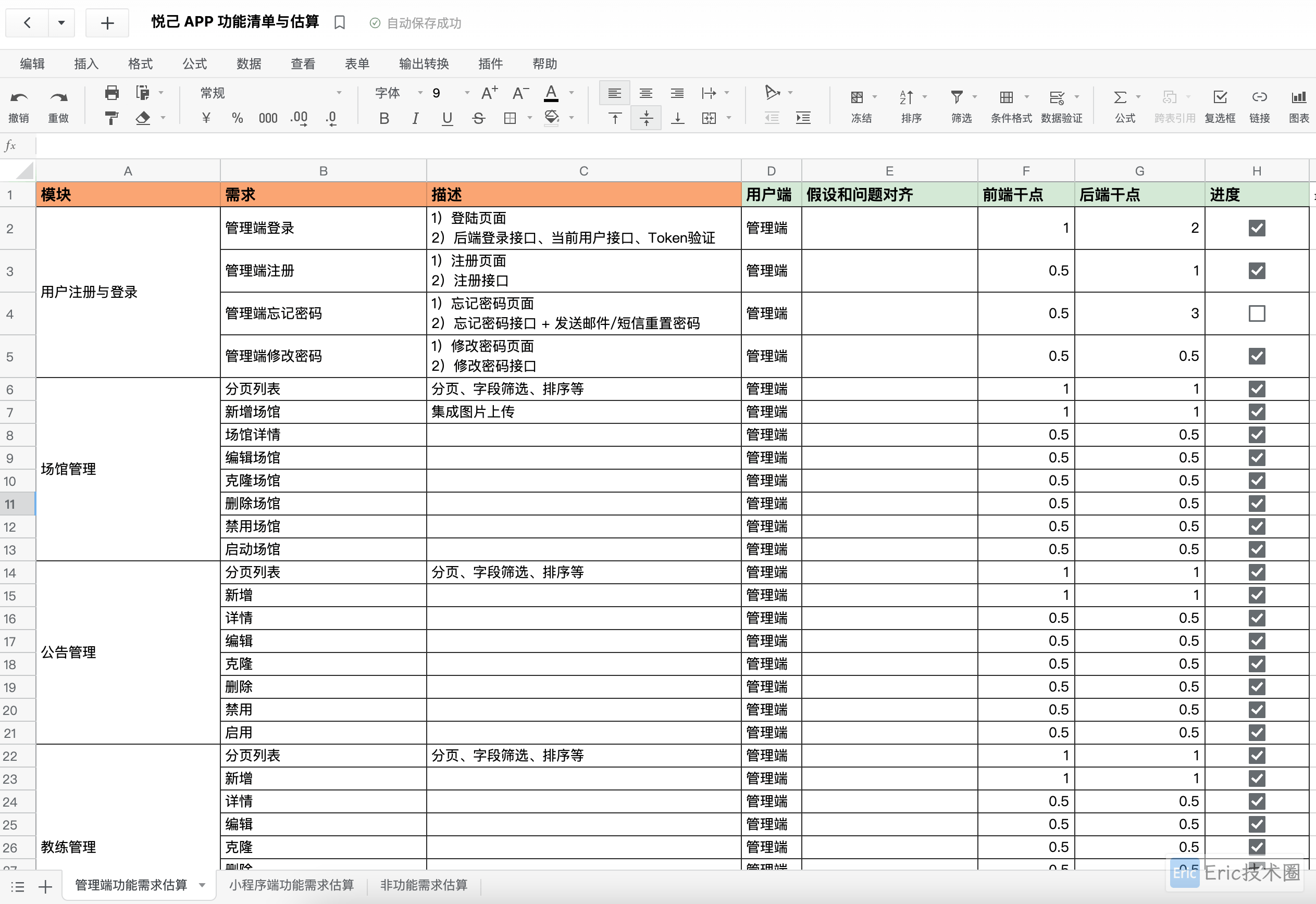This screenshot has width=1316, height=904.
Task: Decrease indent icon
Action: tap(772, 118)
